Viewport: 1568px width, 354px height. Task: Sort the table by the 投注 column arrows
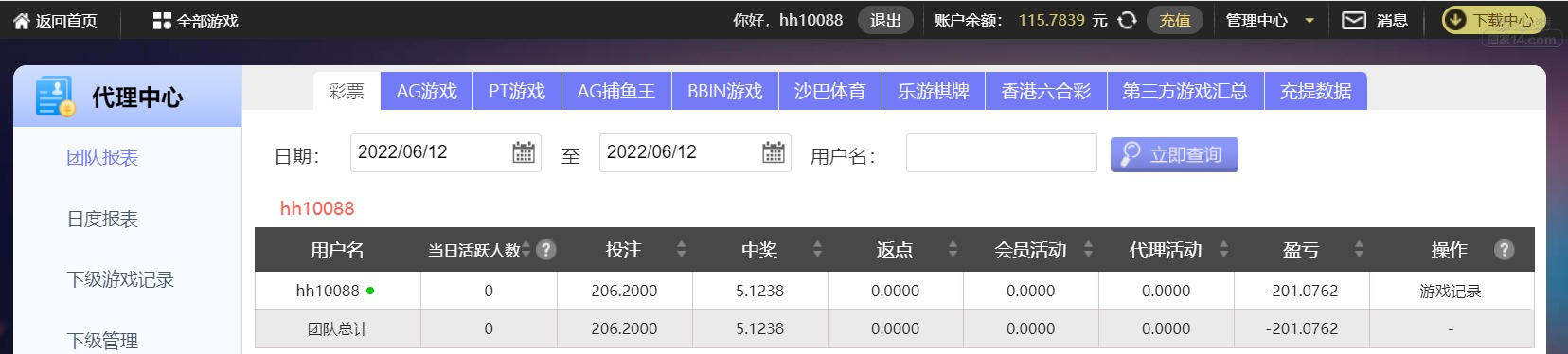(x=681, y=250)
